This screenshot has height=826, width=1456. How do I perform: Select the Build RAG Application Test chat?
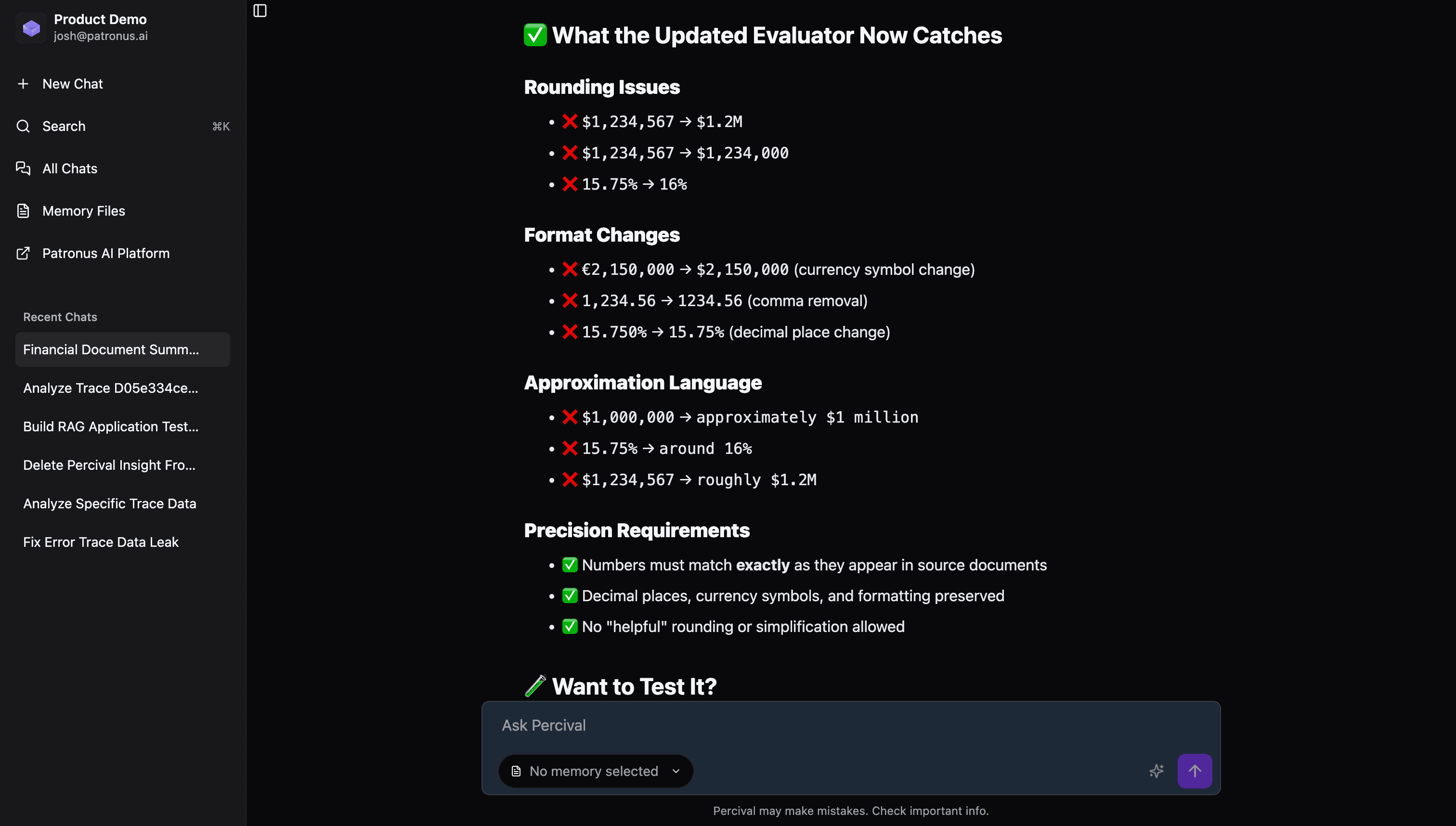111,426
